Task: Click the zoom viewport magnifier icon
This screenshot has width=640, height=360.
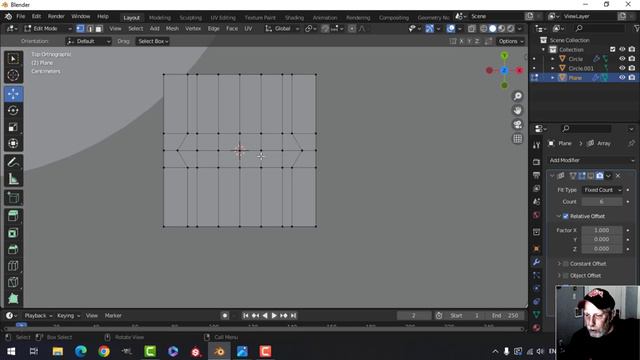Action: (518, 96)
